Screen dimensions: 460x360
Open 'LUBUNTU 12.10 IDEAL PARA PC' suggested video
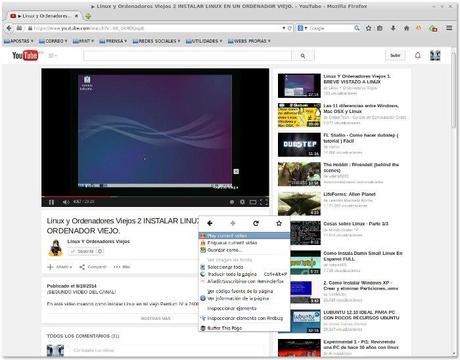(x=361, y=315)
